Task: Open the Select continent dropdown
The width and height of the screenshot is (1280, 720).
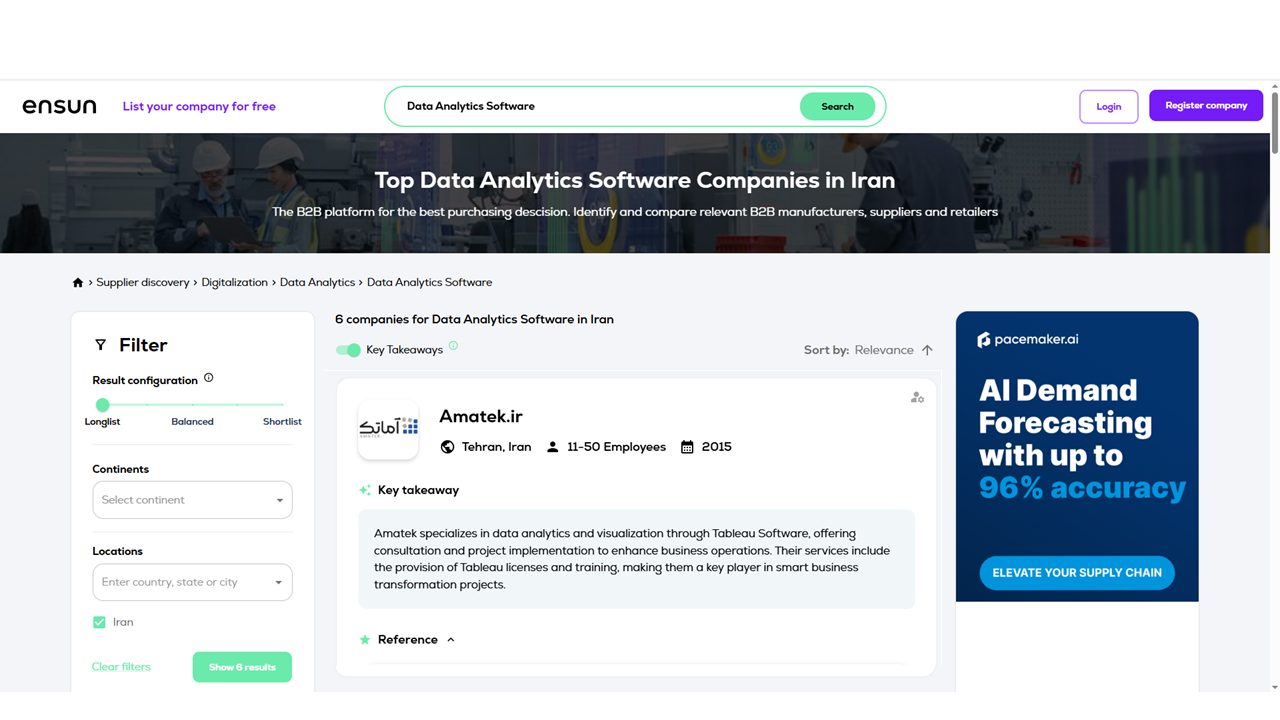Action: pos(192,500)
